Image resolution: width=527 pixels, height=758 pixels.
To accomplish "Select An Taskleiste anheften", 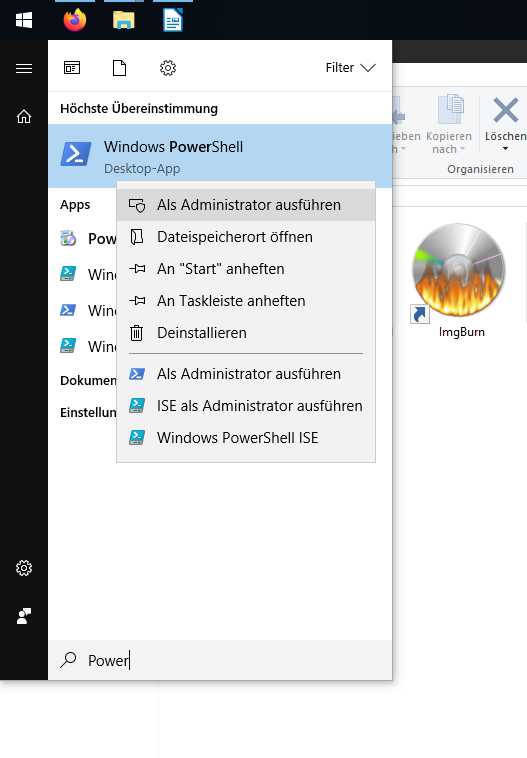I will pyautogui.click(x=246, y=301).
